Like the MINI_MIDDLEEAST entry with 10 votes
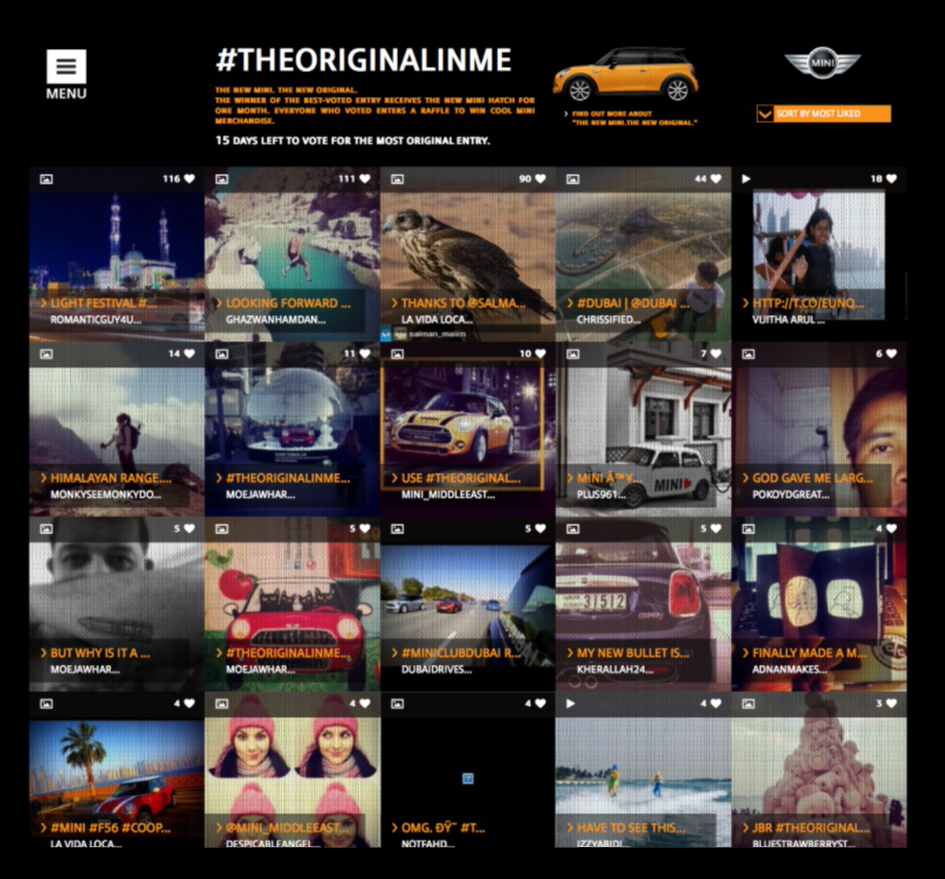 pos(540,353)
